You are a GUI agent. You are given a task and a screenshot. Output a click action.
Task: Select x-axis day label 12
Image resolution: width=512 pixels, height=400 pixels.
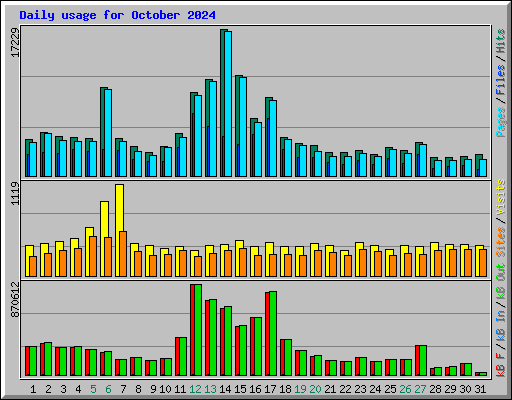coord(195,389)
